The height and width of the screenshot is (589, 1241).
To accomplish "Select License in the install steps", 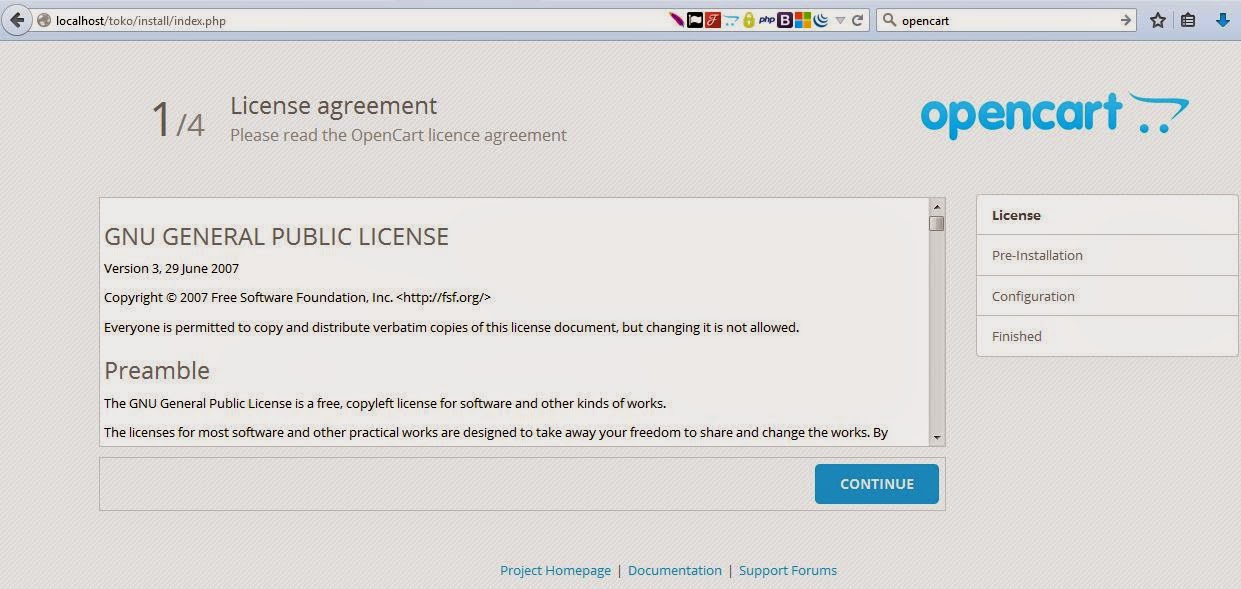I will coord(1107,215).
